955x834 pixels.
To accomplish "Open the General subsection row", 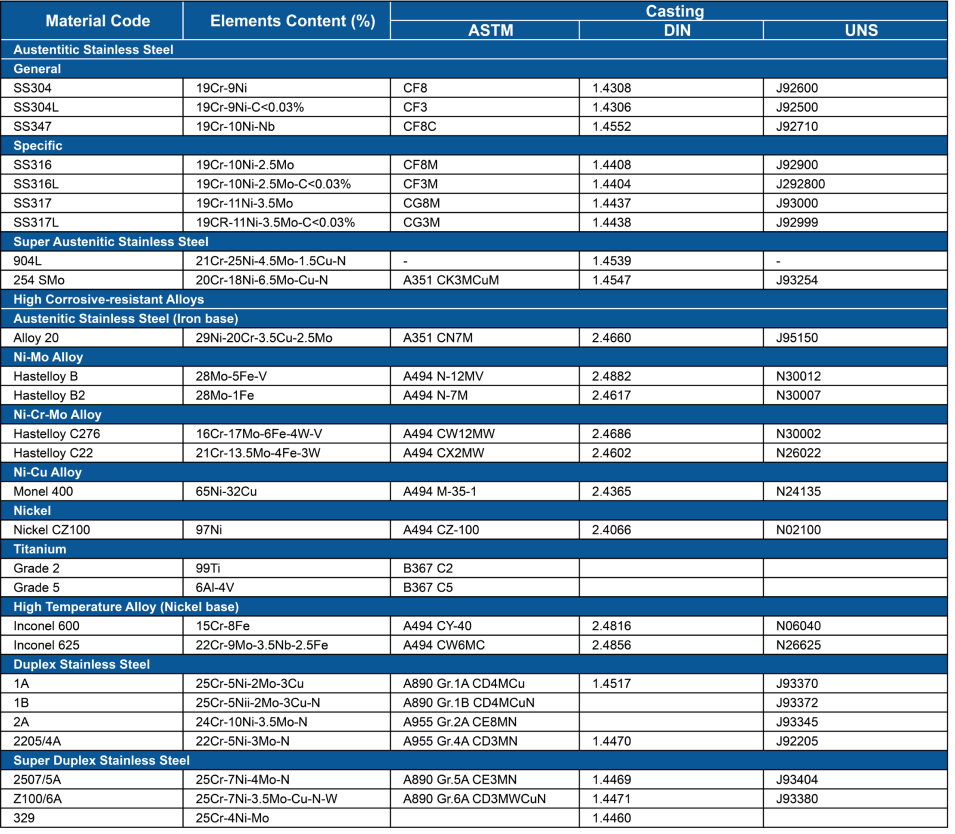I will tap(37, 69).
